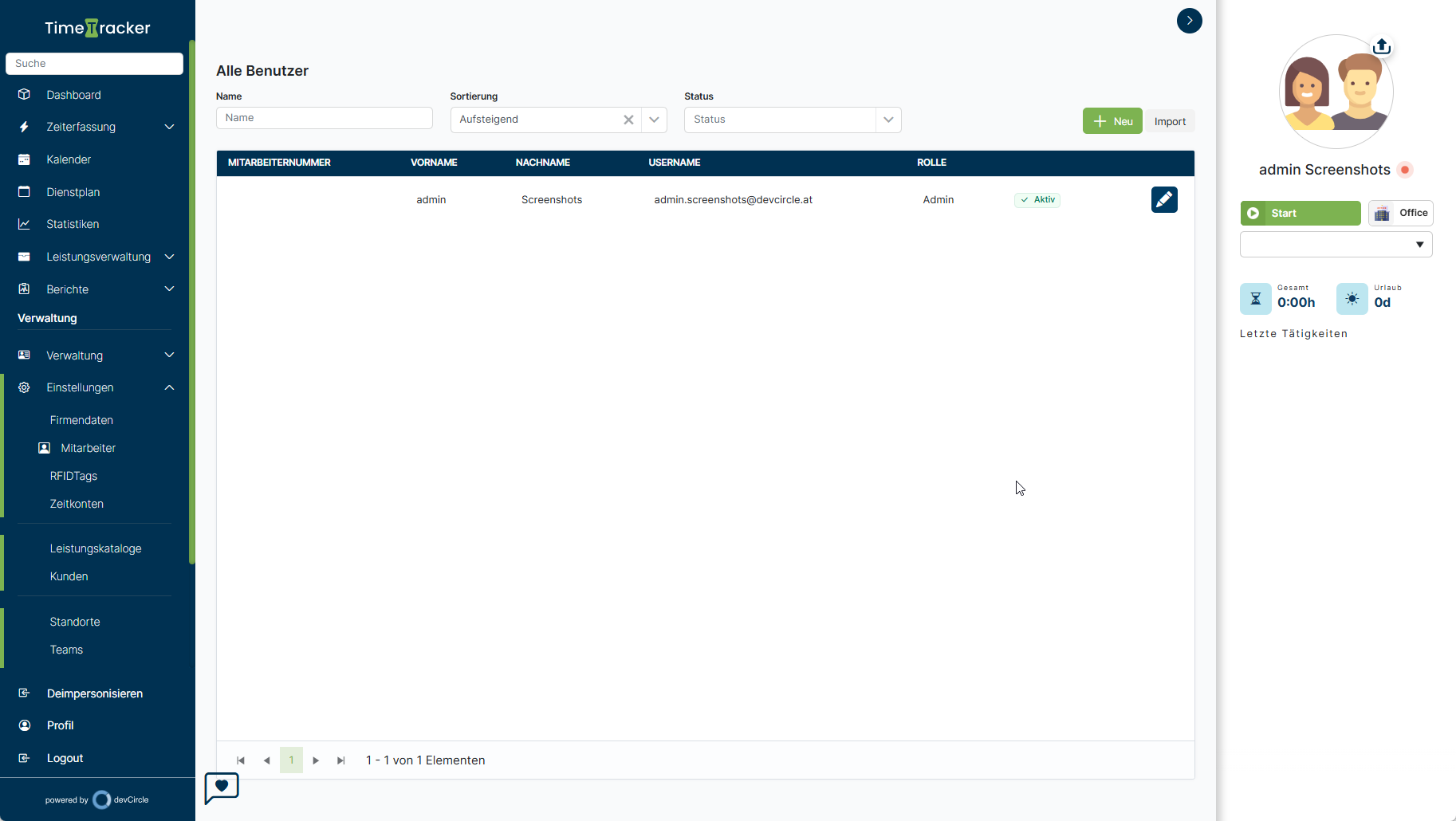
Task: Click the Statistiken chart icon
Action: coord(24,224)
